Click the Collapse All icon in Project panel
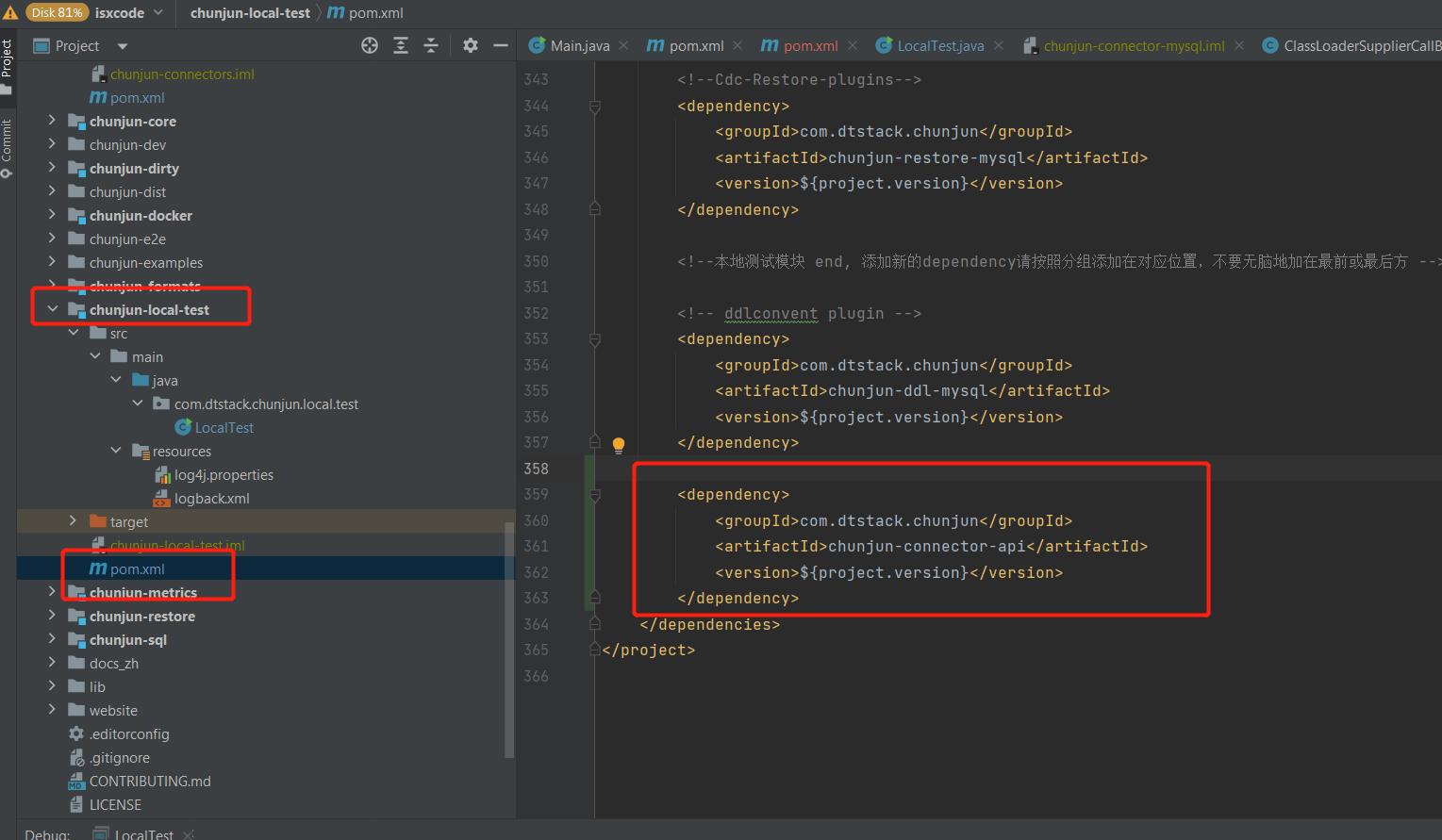 click(x=431, y=45)
